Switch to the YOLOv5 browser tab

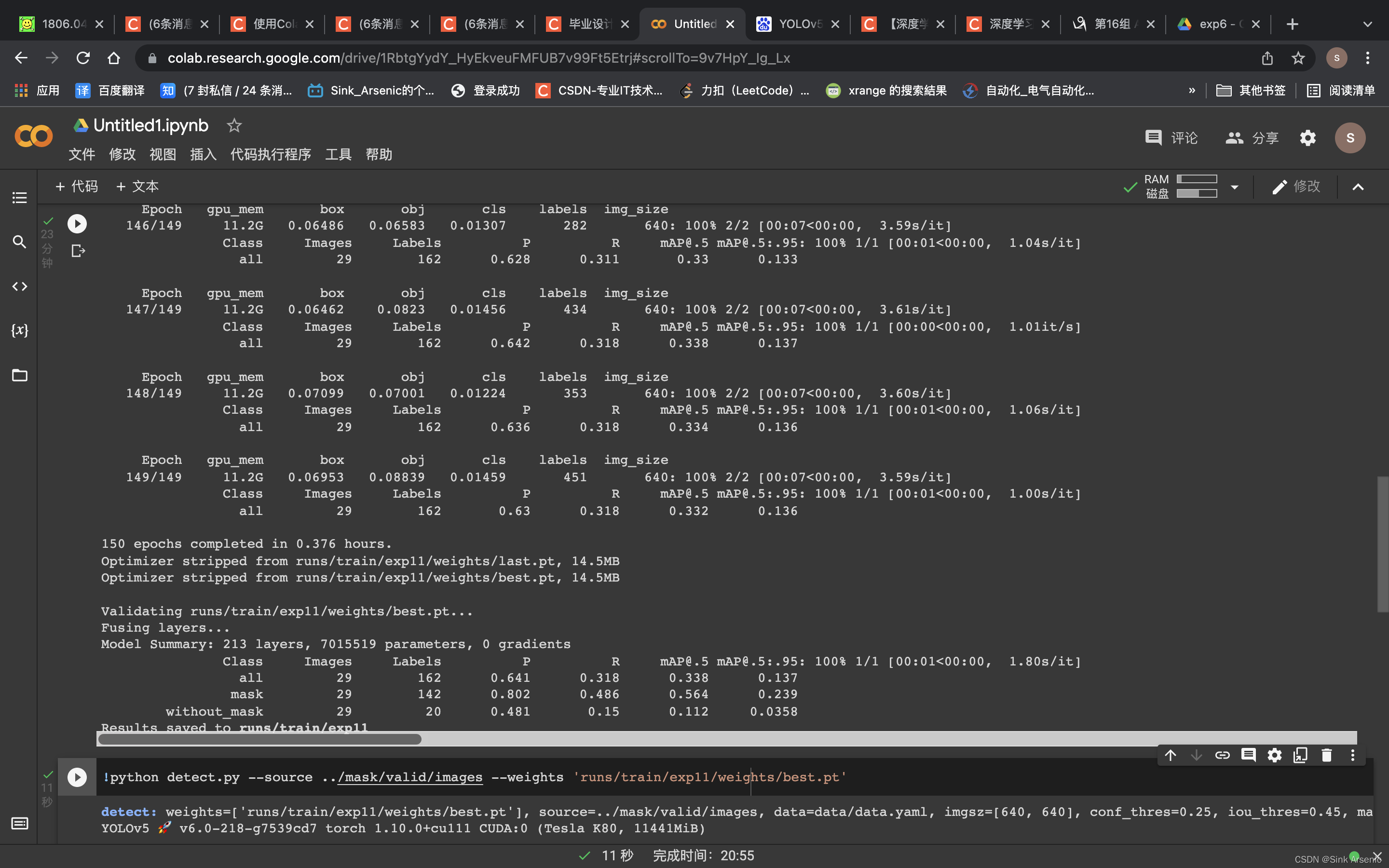(x=797, y=24)
